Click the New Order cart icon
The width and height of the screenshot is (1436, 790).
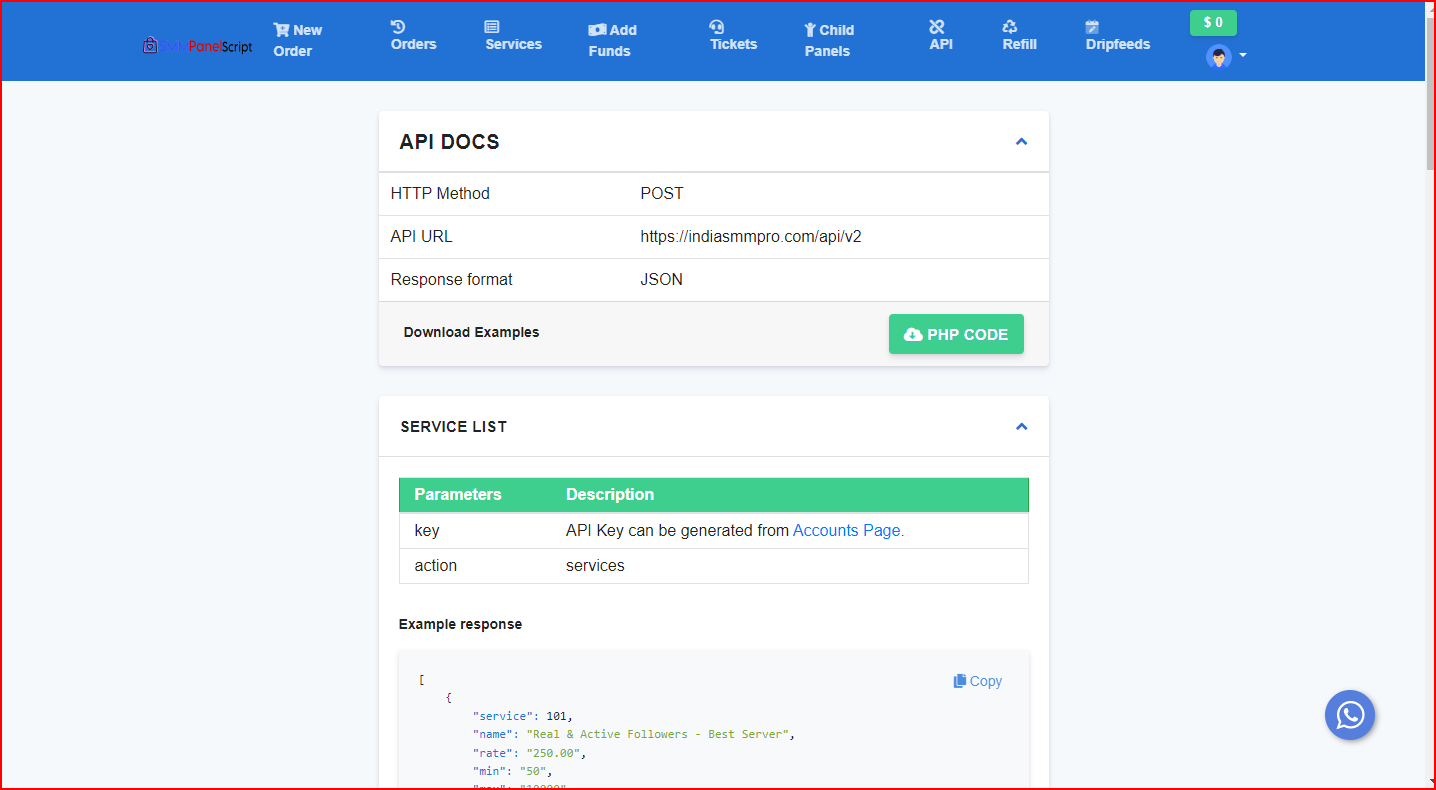tap(281, 30)
